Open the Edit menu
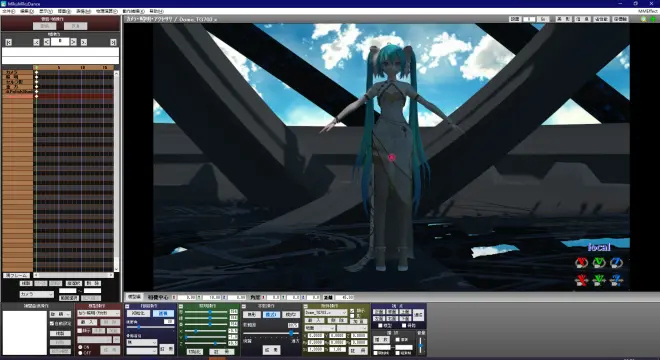The height and width of the screenshot is (360, 660). coord(27,11)
